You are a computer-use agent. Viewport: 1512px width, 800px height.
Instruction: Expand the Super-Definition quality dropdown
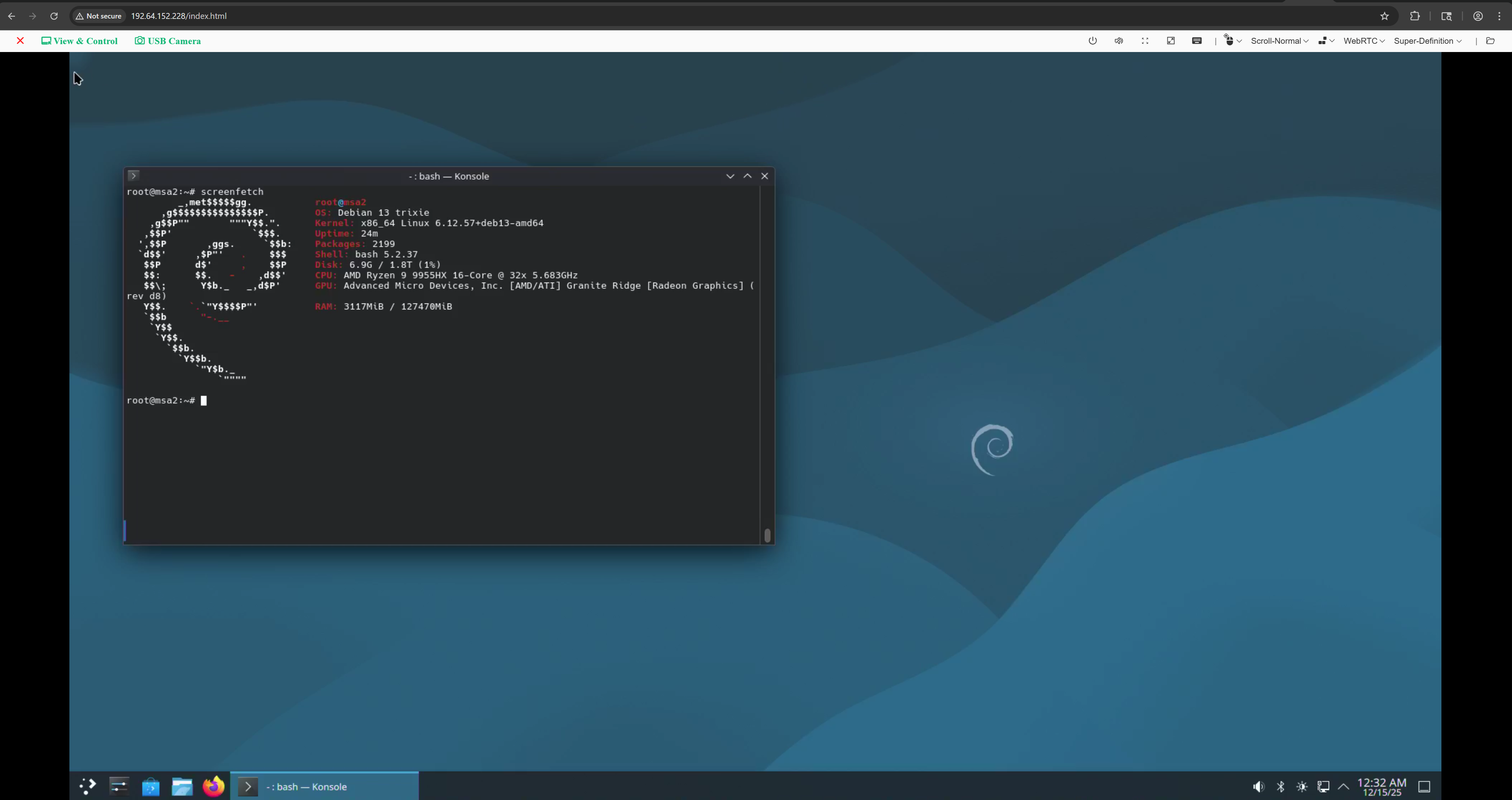tap(1427, 41)
